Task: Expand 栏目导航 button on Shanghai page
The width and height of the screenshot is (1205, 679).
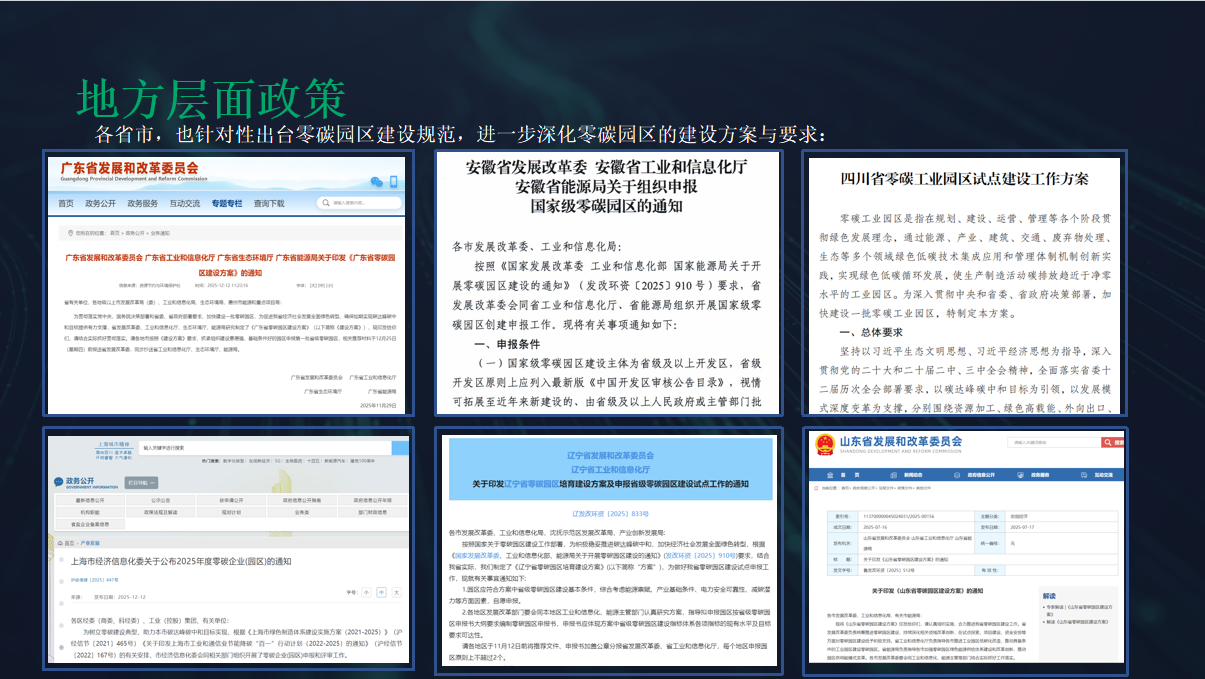Action: (x=141, y=483)
